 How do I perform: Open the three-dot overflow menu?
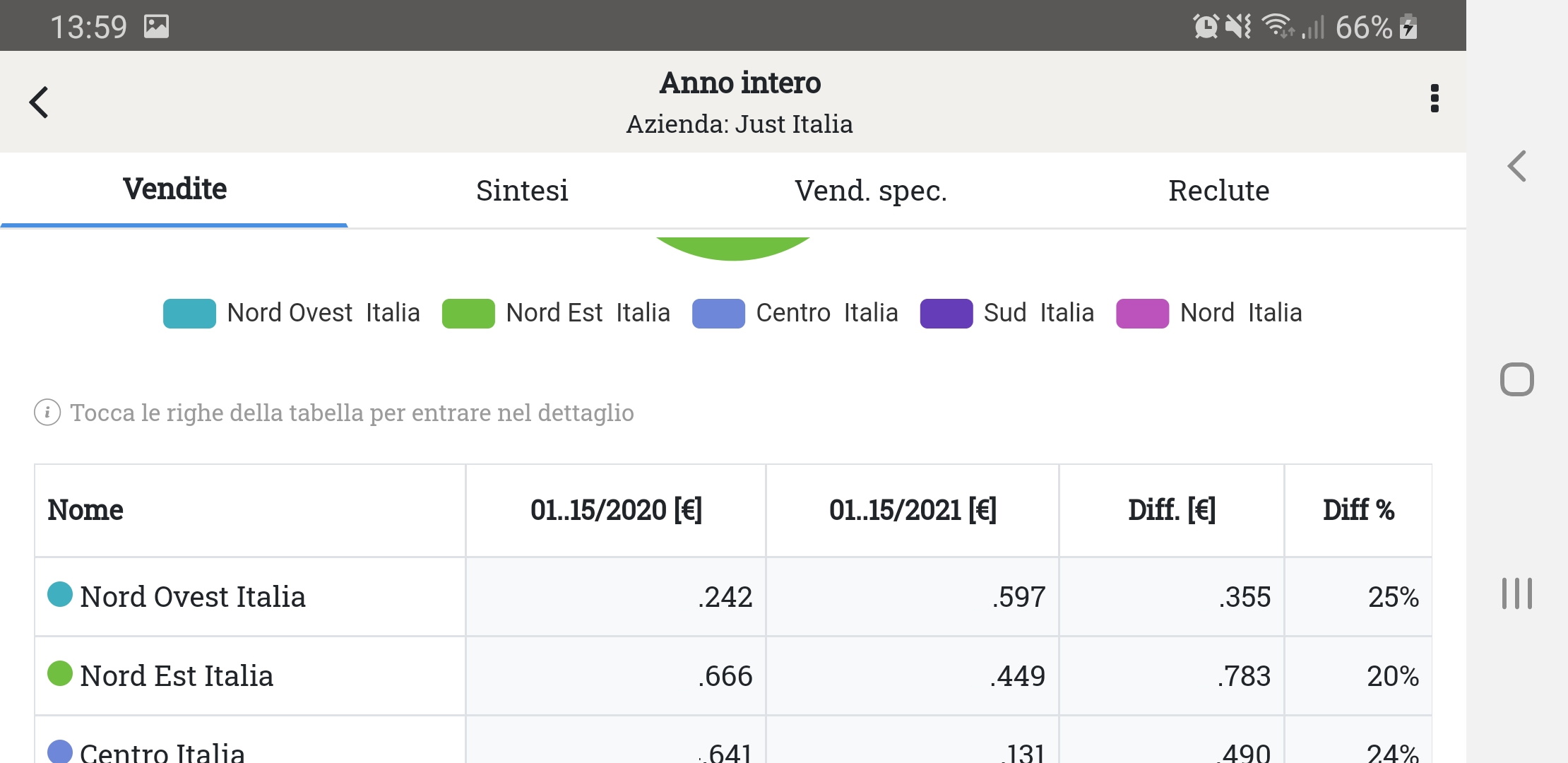tap(1434, 99)
